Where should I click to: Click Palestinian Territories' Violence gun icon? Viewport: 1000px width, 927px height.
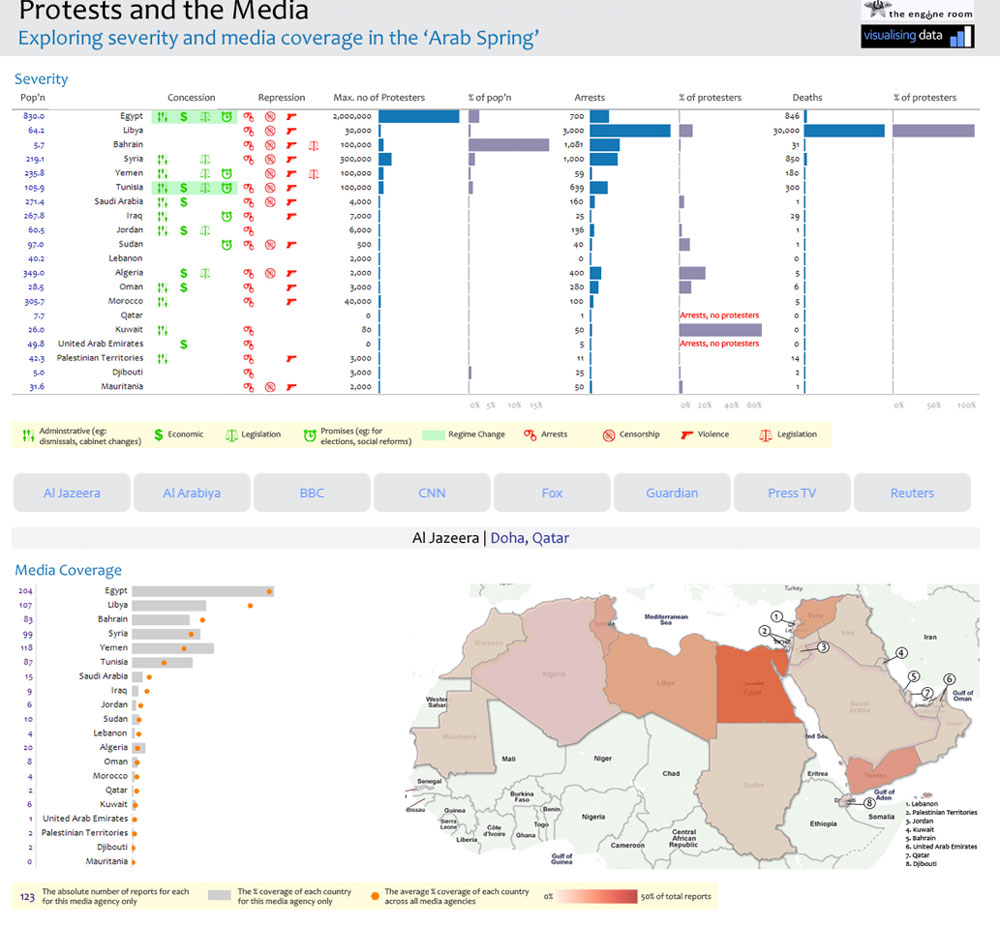click(291, 358)
